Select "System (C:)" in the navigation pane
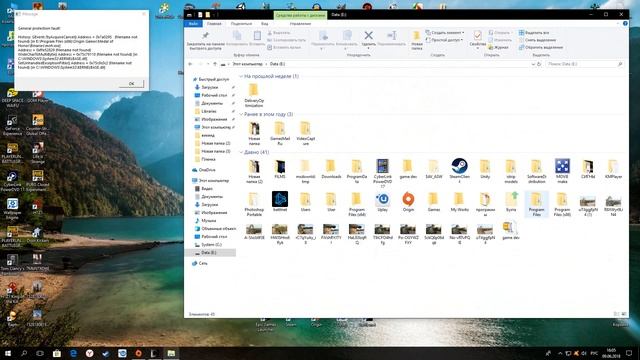The height and width of the screenshot is (360, 640). point(208,244)
